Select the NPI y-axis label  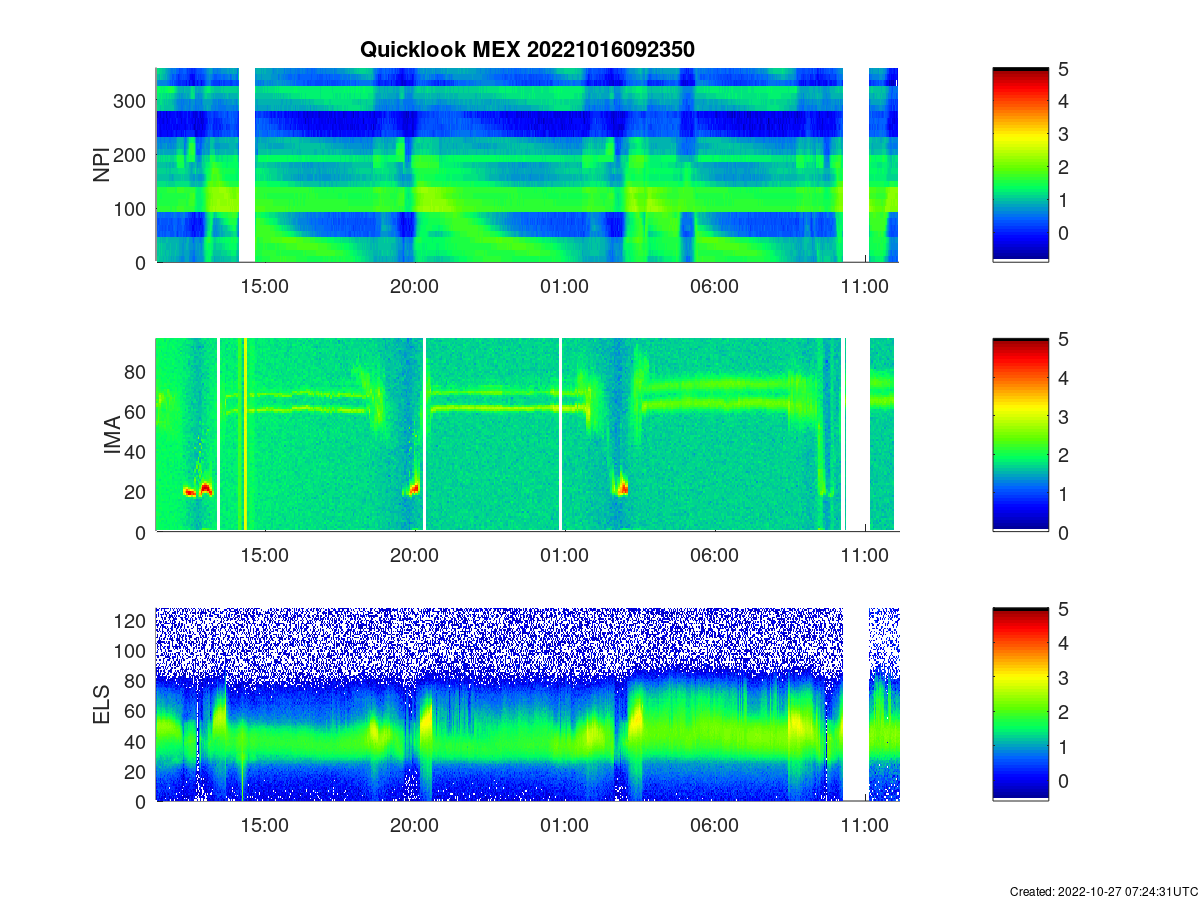(x=102, y=165)
